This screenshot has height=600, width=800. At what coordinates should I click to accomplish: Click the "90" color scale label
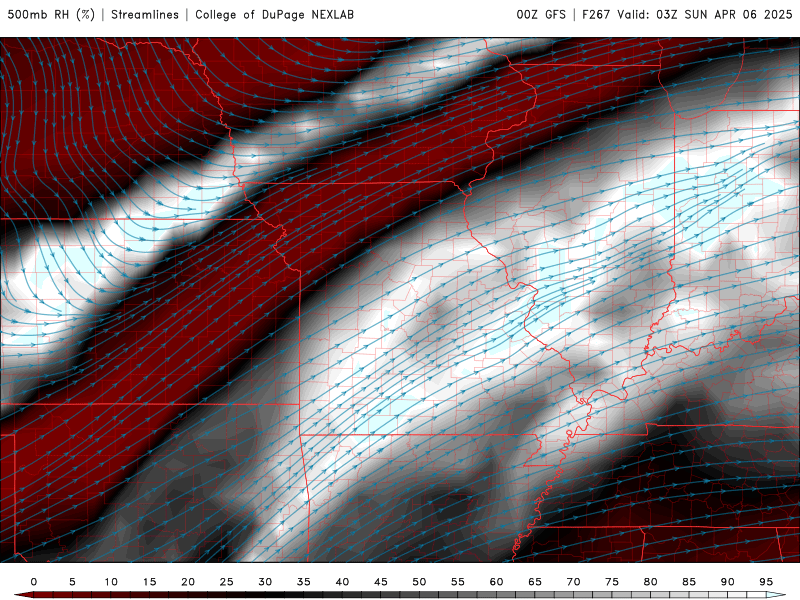(x=728, y=582)
